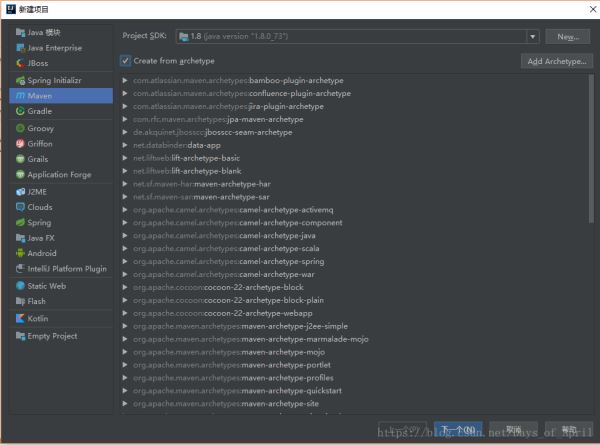Expand jpa-maven-archetype node

[x=125, y=119]
